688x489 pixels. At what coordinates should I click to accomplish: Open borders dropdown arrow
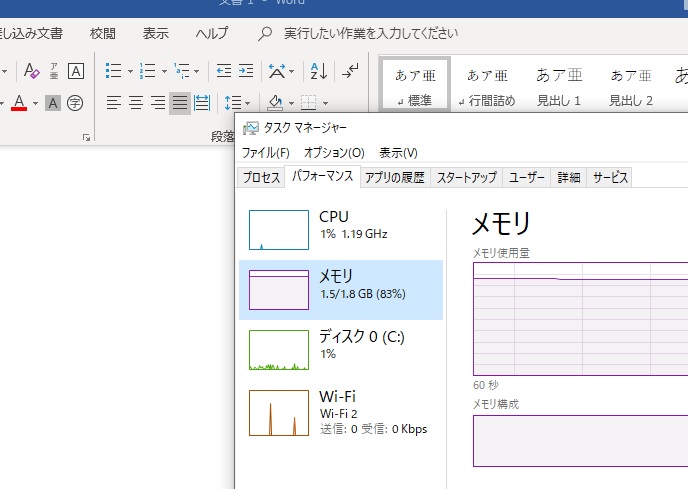pyautogui.click(x=325, y=104)
